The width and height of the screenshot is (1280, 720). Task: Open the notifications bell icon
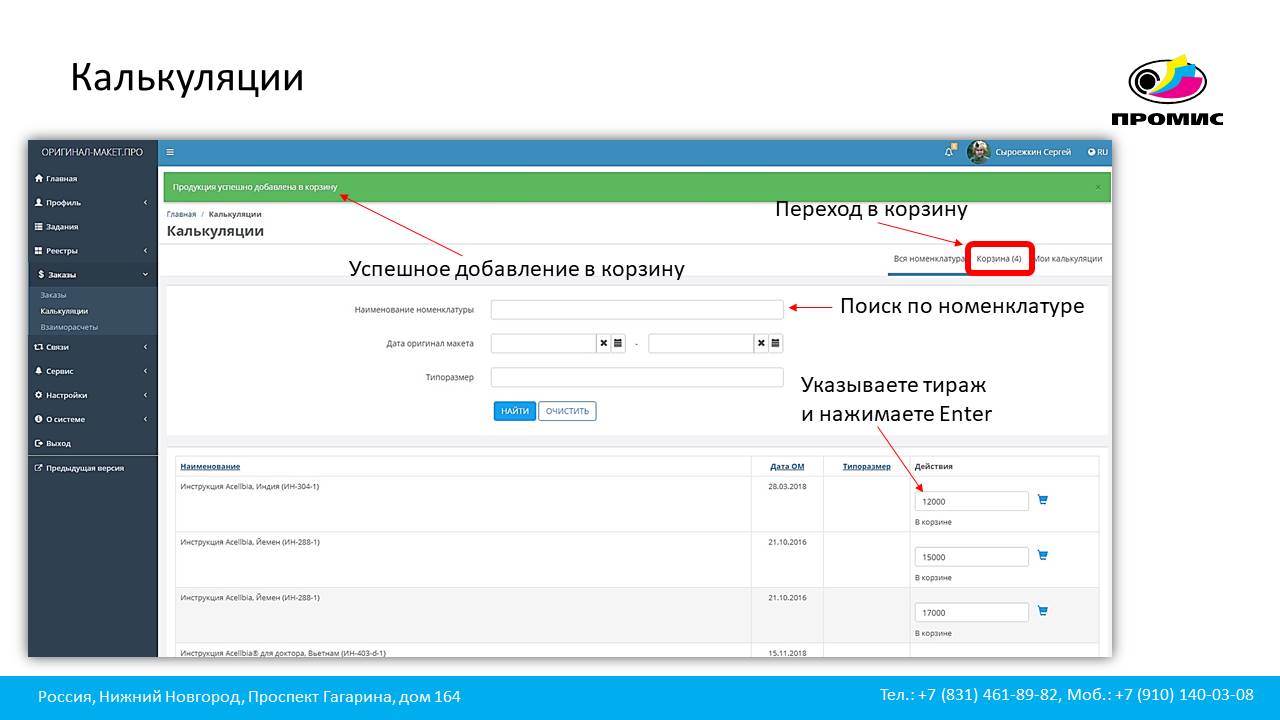click(950, 152)
